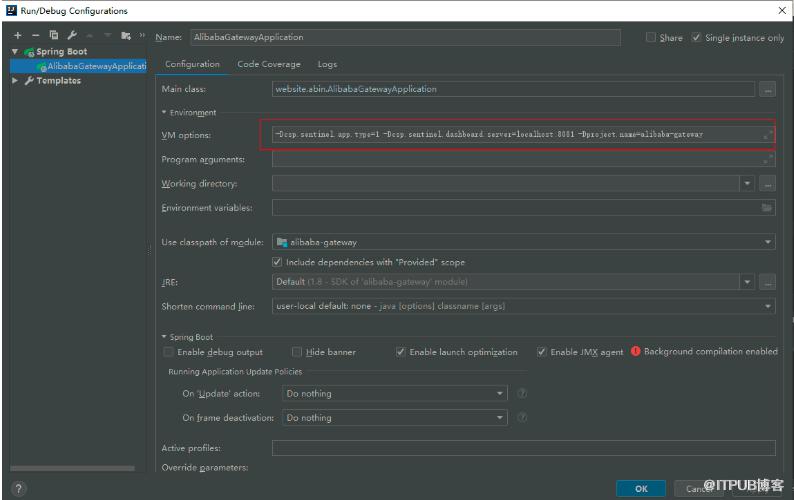This screenshot has height=500, width=794.
Task: Switch to the Code Coverage tab
Action: point(269,64)
